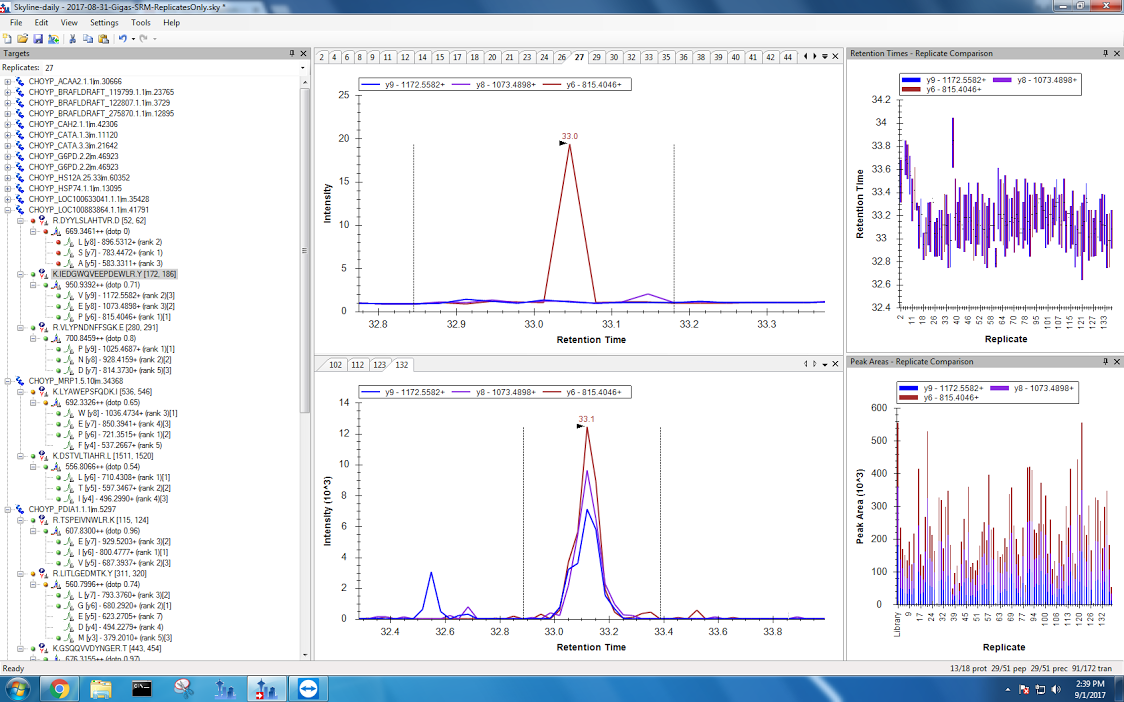The image size is (1124, 702).
Task: Click the blue y9 legend swatch in Retention Times
Action: (x=909, y=79)
